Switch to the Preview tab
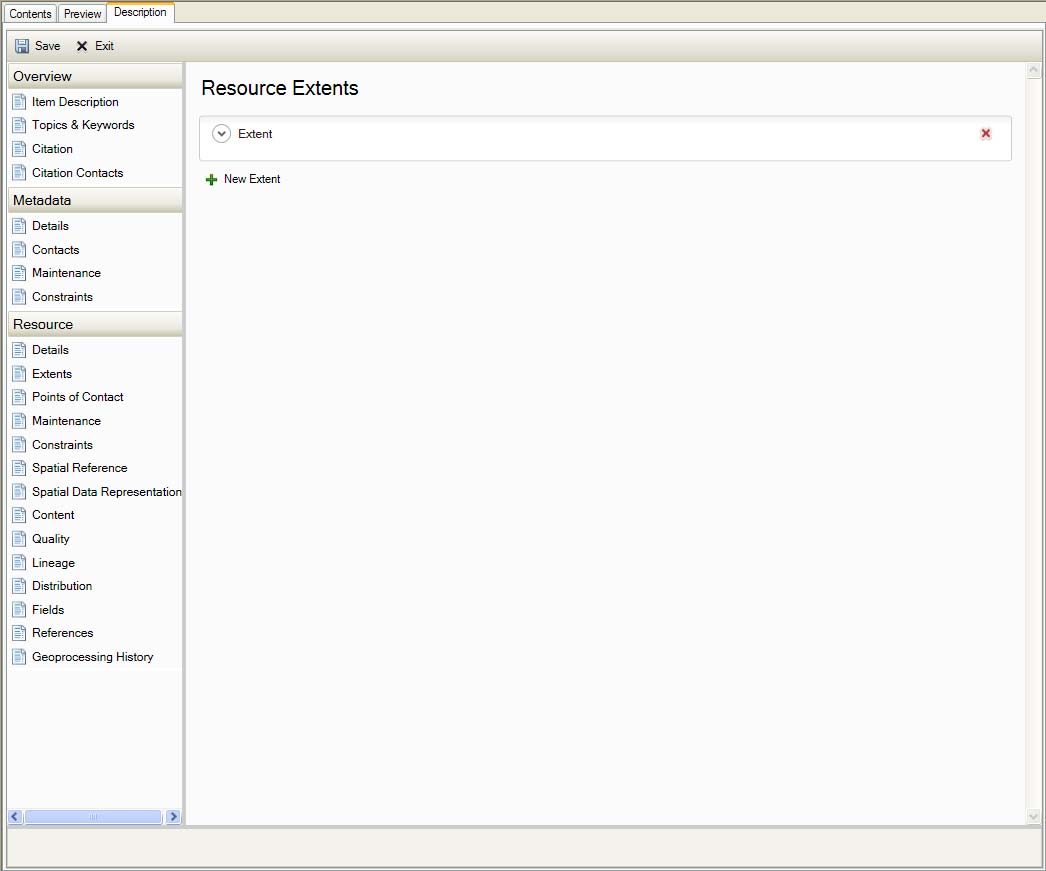Image resolution: width=1046 pixels, height=871 pixels. 83,14
